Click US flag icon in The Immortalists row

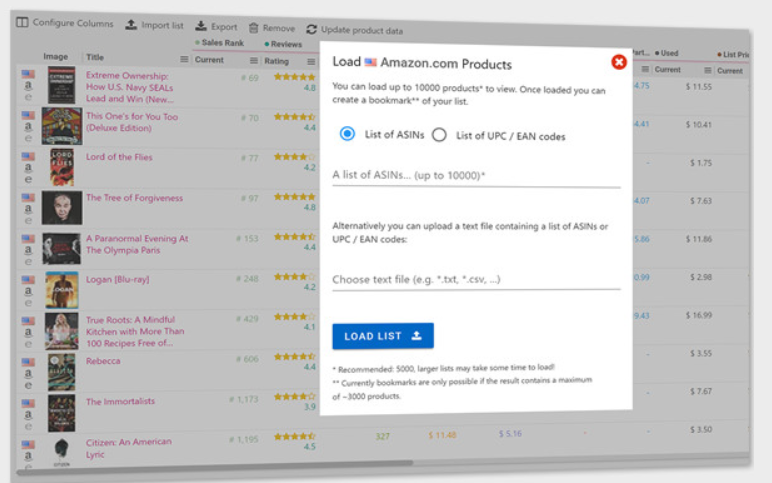(28, 403)
